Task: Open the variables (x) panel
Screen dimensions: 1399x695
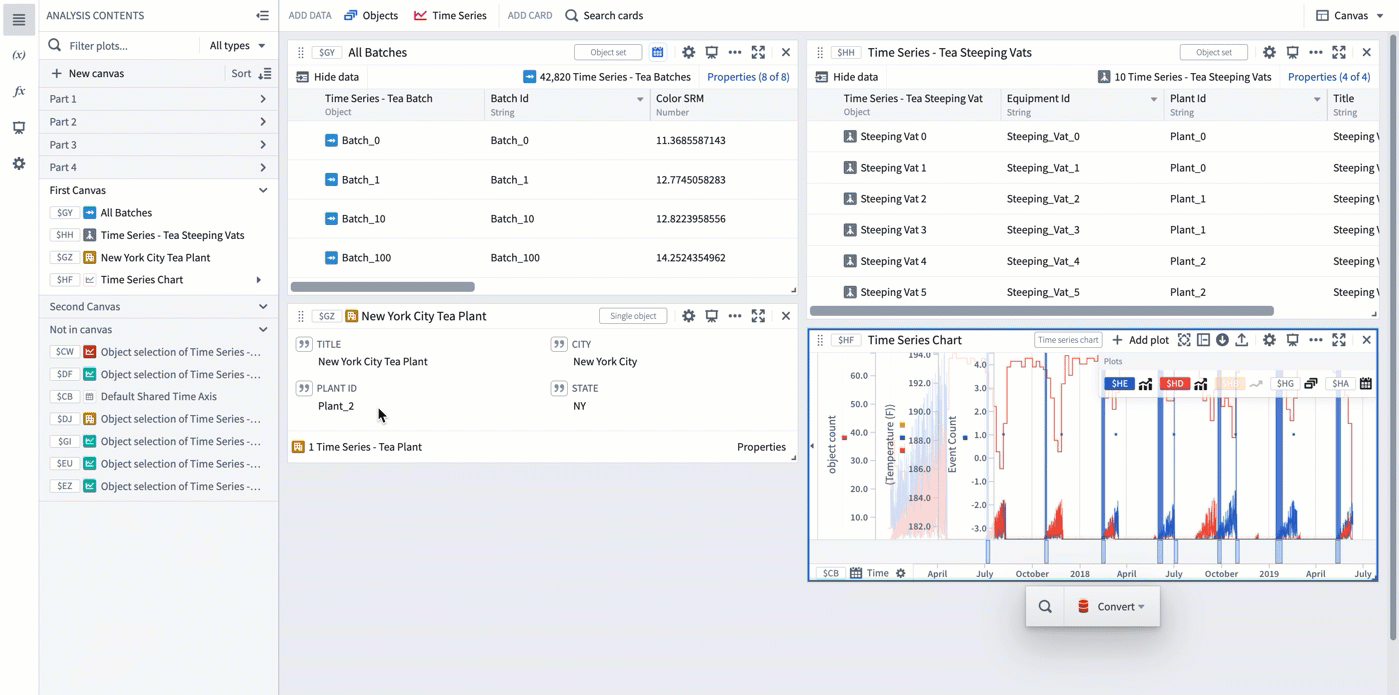Action: (x=19, y=55)
